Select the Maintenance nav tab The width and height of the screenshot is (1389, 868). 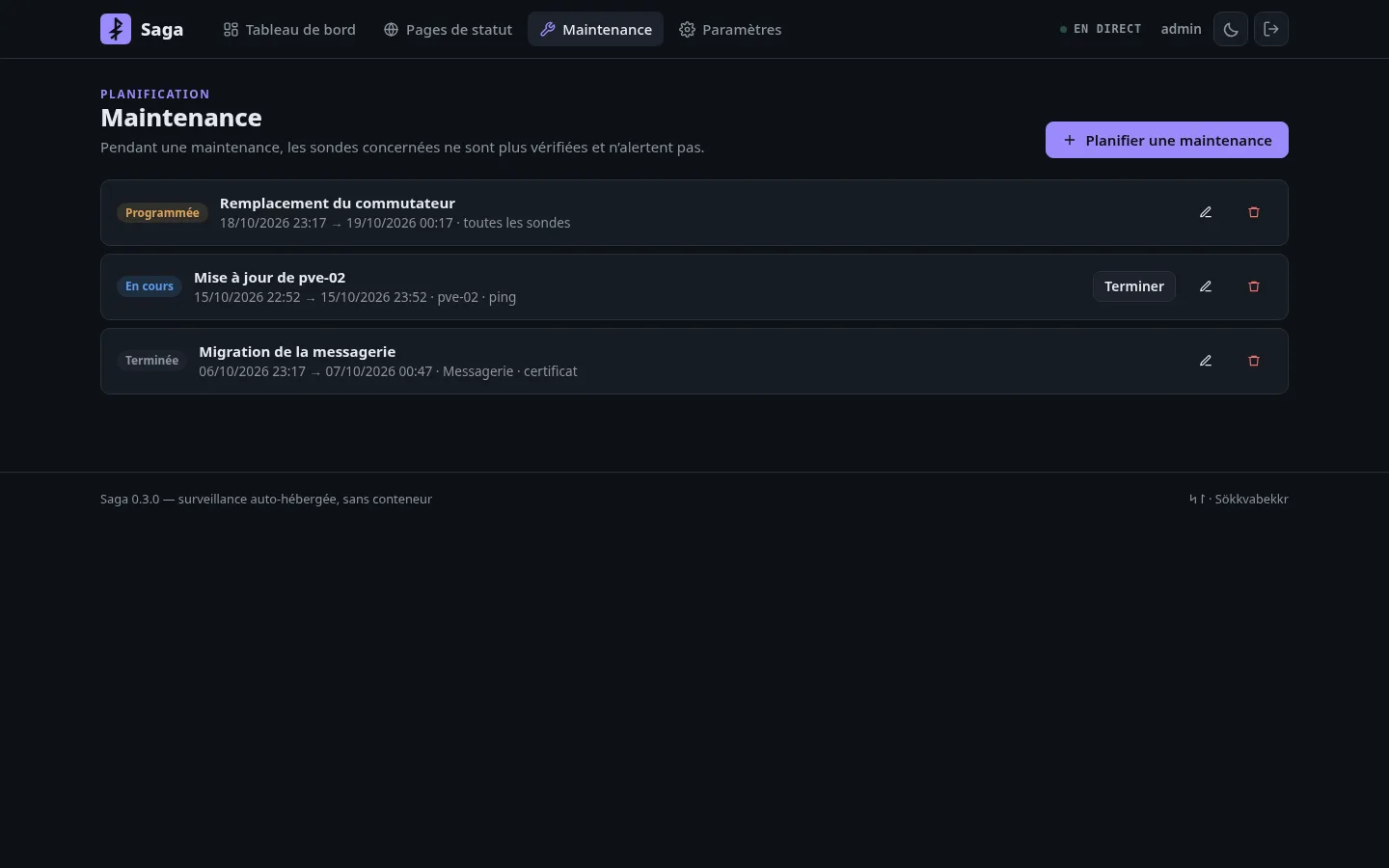click(x=595, y=29)
